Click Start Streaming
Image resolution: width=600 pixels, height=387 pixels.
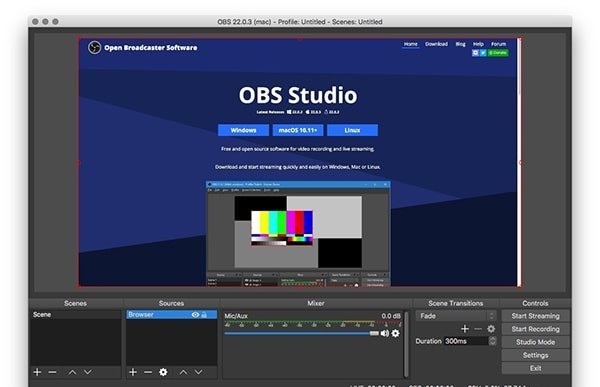pyautogui.click(x=535, y=316)
